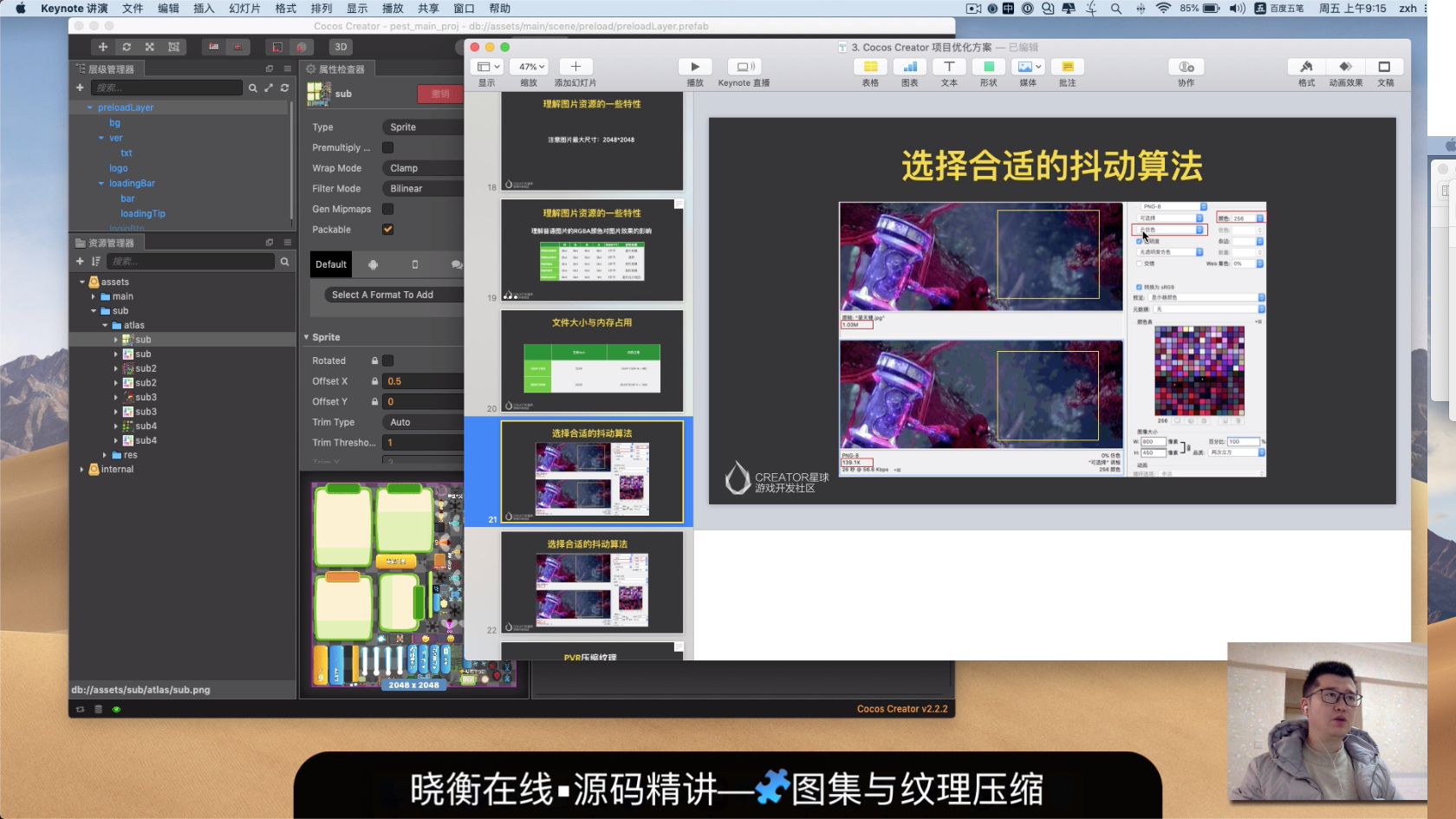This screenshot has width=1456, height=819.
Task: Collapse the Sprite section in inspector
Action: point(306,337)
